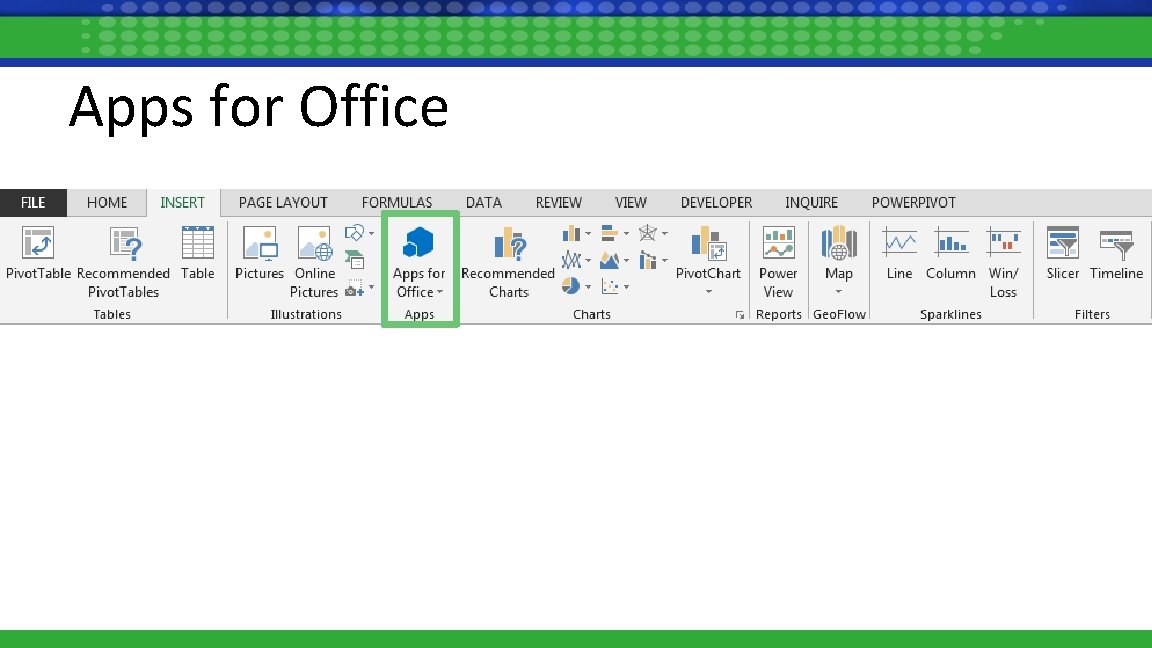The width and height of the screenshot is (1152, 648).
Task: Open Recommended PivotTables
Action: click(x=123, y=262)
